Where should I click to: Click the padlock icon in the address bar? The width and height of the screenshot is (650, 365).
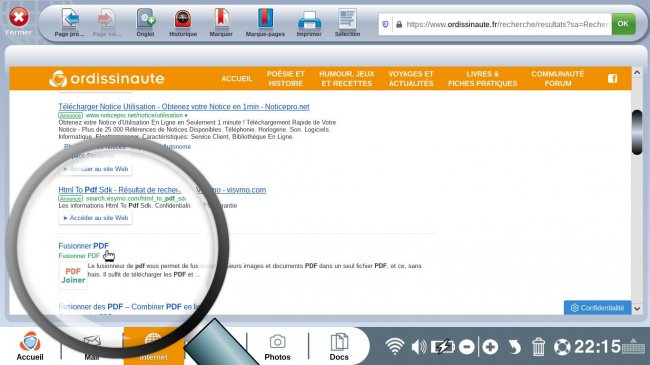[x=399, y=24]
